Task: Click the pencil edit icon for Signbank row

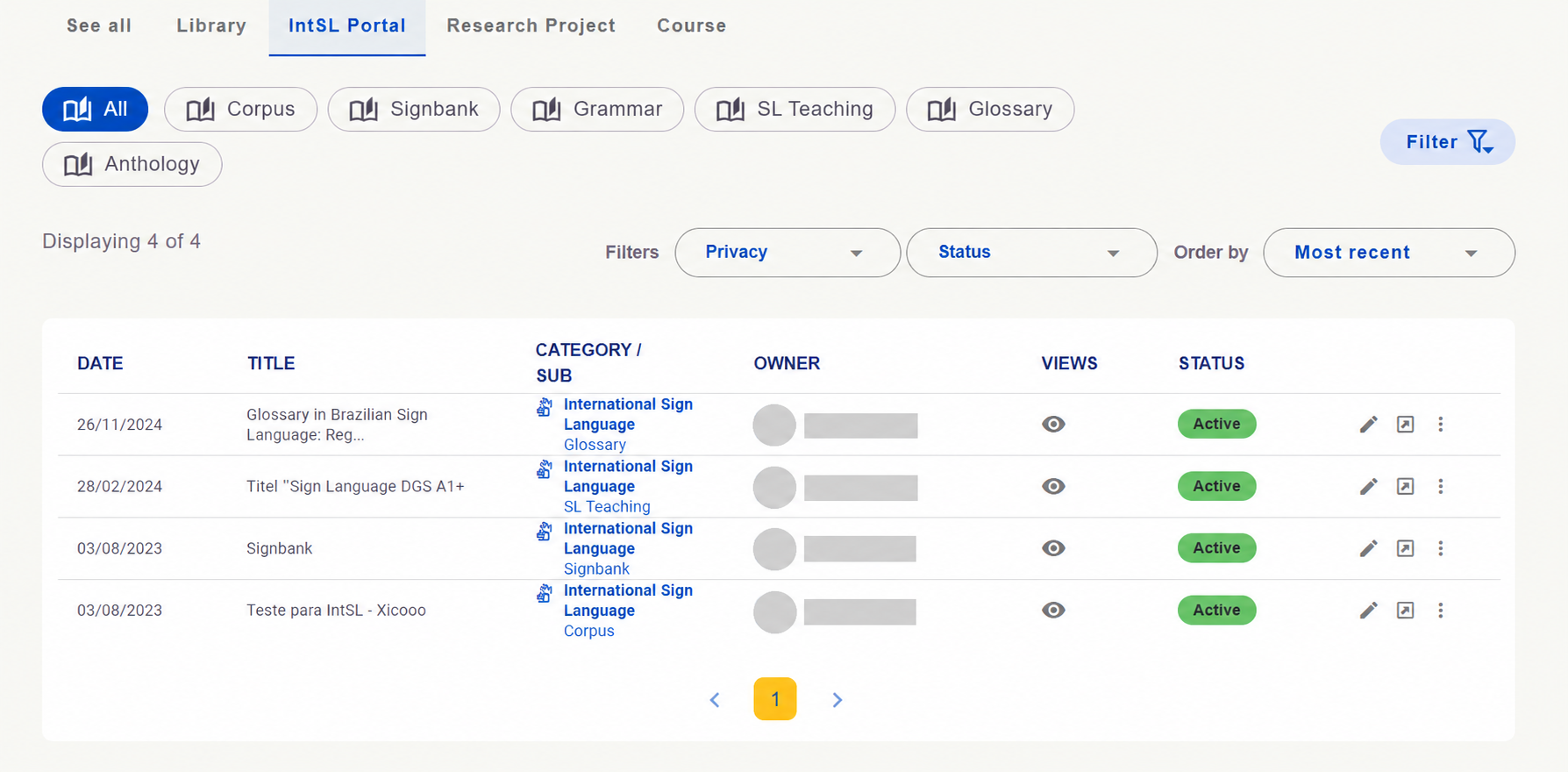Action: coord(1368,548)
